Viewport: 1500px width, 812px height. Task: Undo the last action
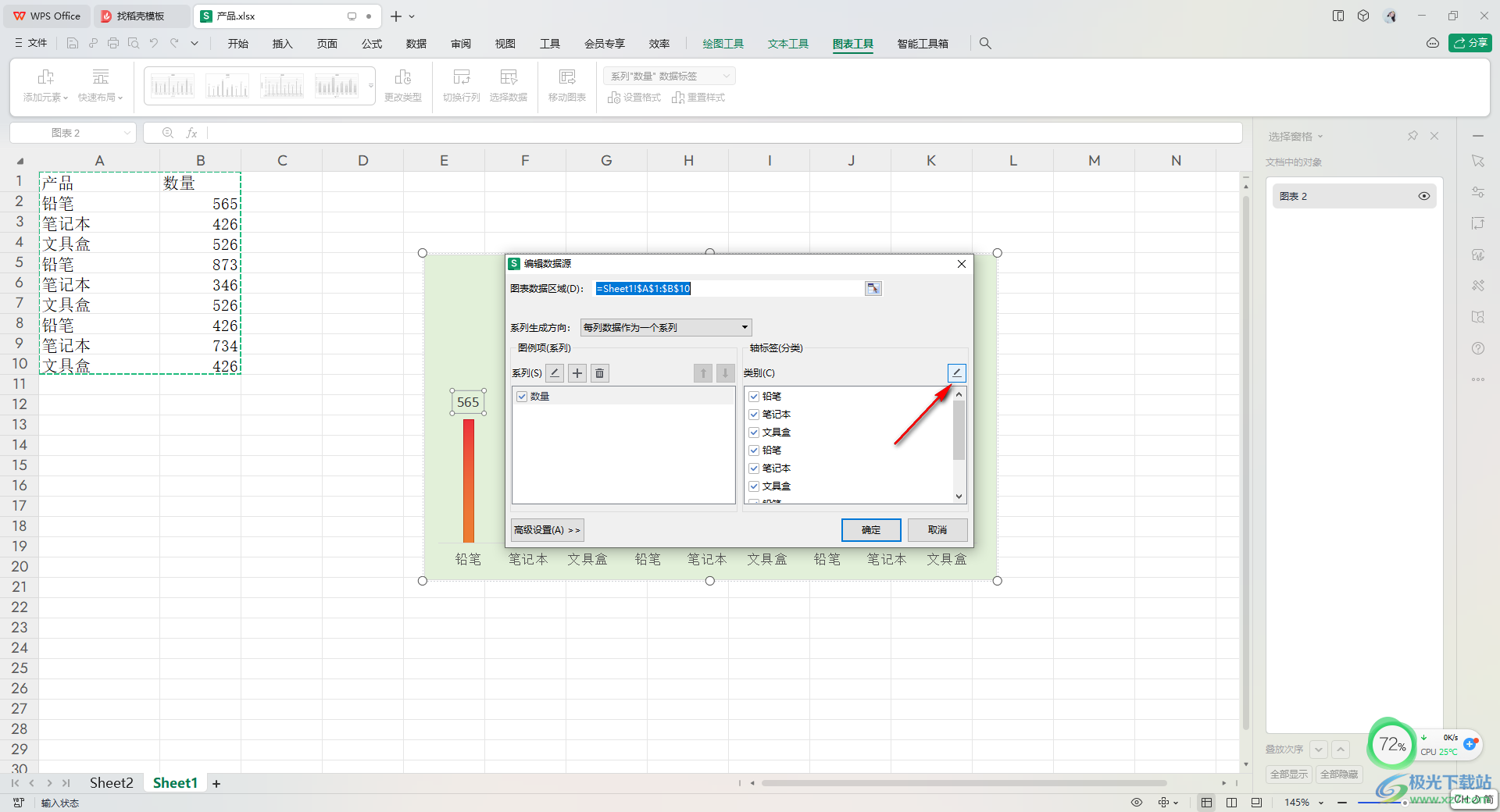(x=154, y=44)
